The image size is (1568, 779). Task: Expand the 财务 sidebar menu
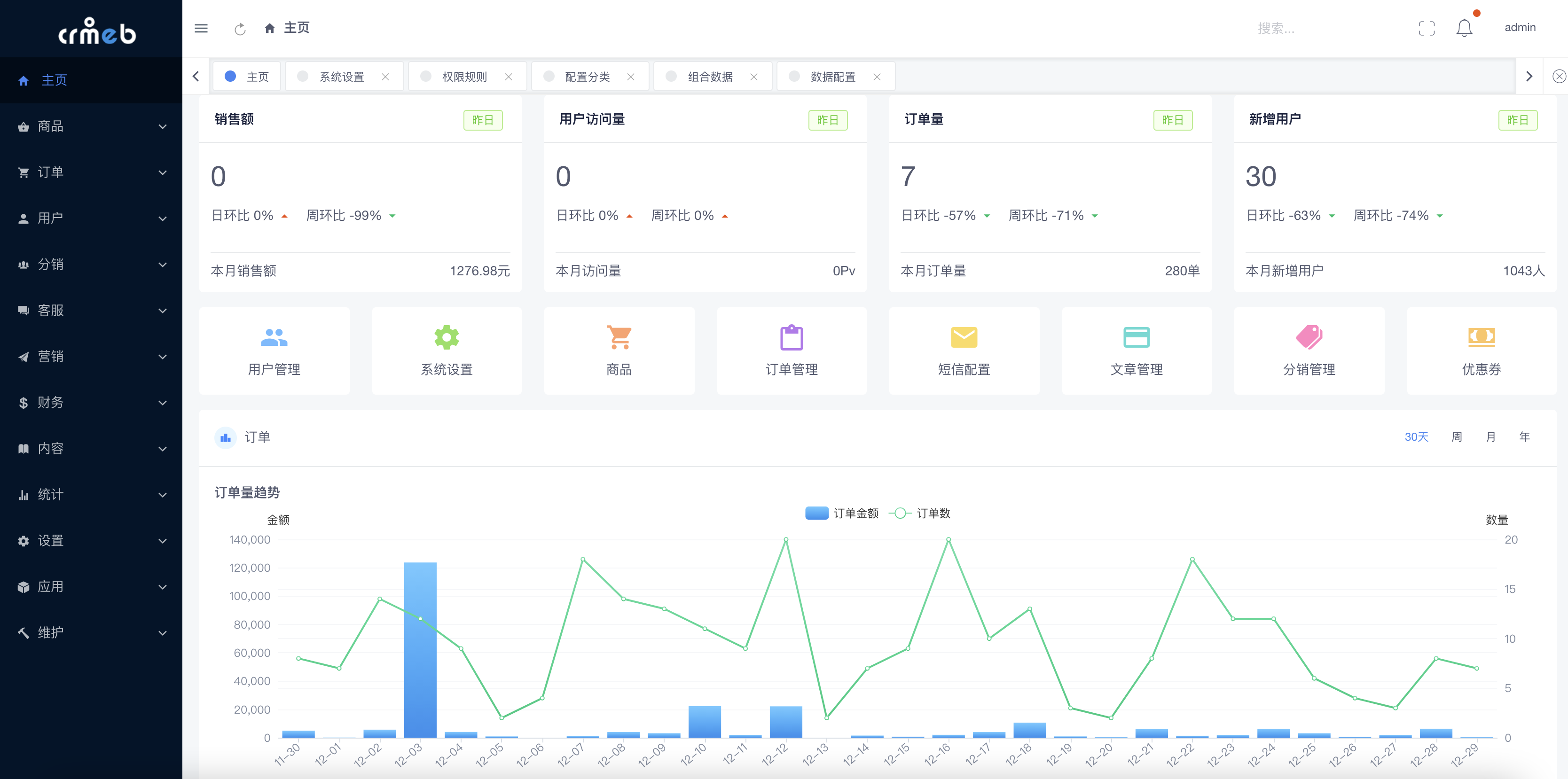(x=91, y=403)
